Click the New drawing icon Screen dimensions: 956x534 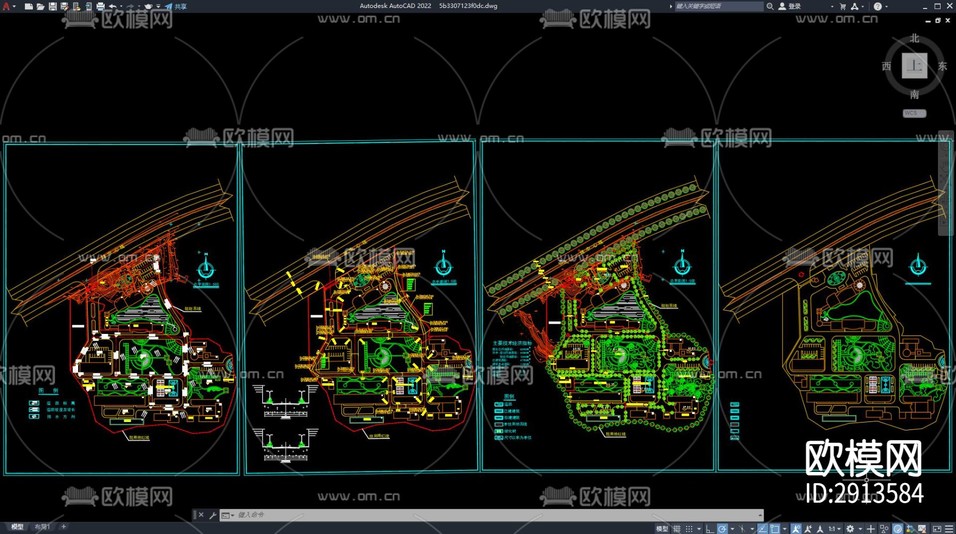click(29, 6)
